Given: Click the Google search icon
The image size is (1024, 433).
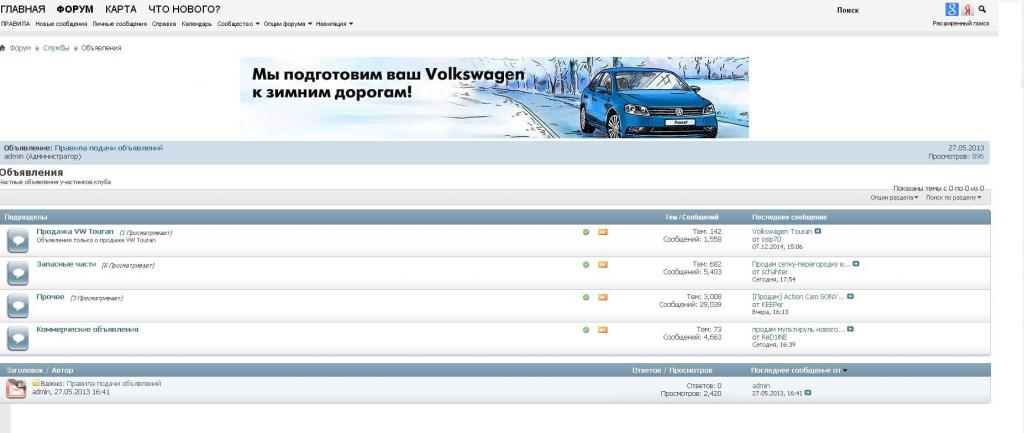Looking at the screenshot, I should pyautogui.click(x=952, y=10).
